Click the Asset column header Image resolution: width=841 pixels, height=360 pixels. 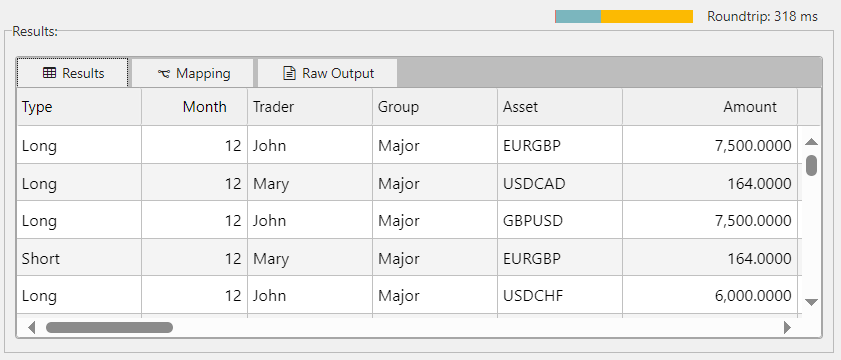560,107
